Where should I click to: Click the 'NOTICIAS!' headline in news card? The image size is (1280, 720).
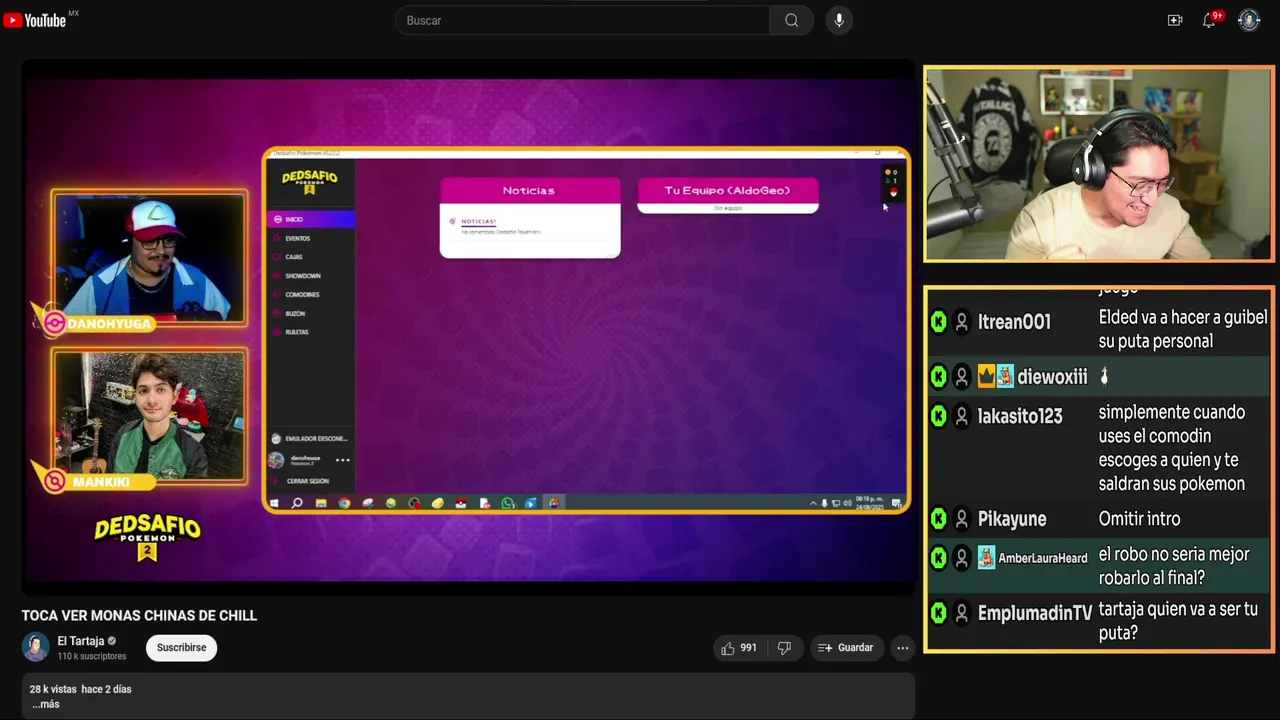pos(478,221)
